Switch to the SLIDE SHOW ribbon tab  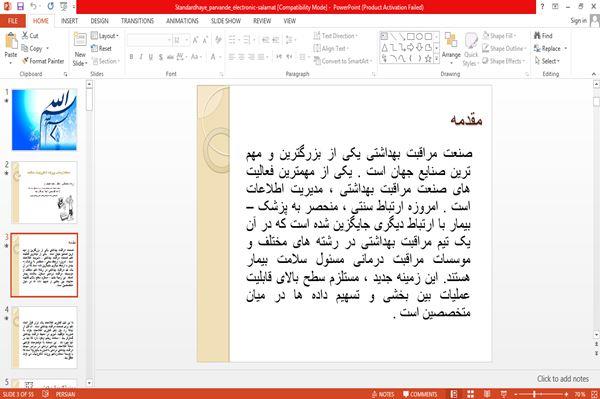[226, 21]
